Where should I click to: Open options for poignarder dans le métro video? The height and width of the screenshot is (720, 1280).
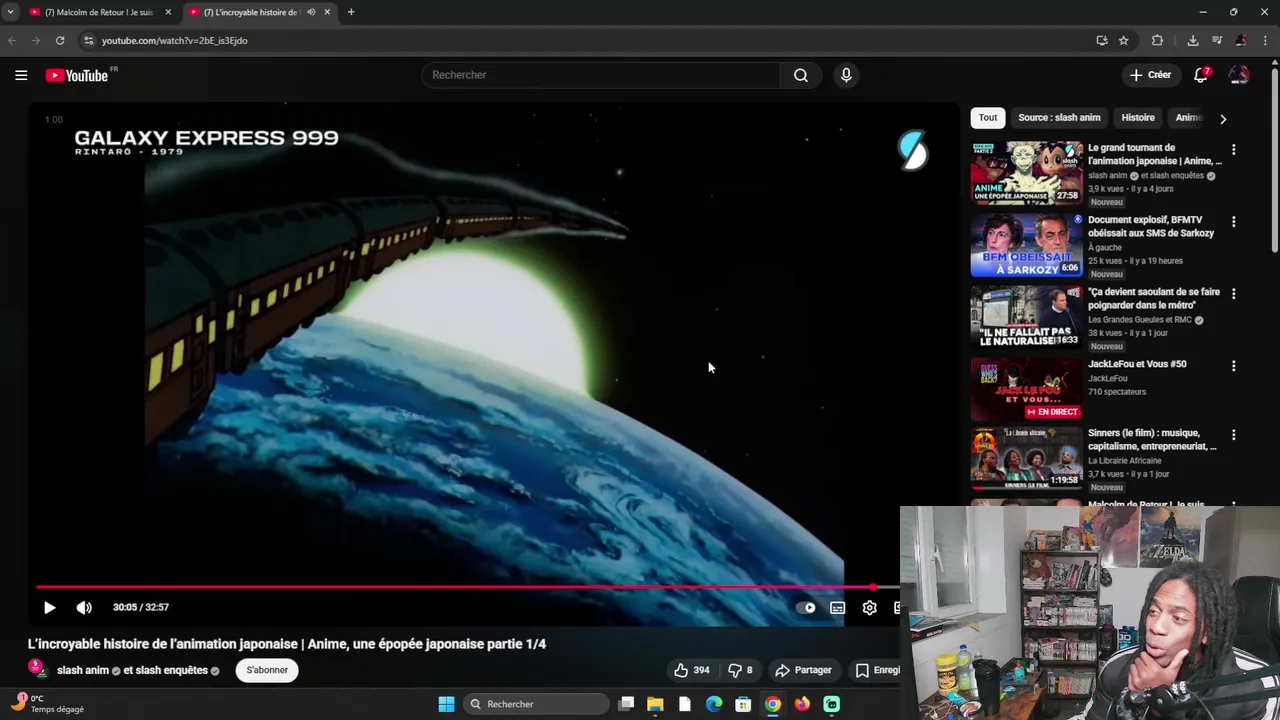(1233, 294)
